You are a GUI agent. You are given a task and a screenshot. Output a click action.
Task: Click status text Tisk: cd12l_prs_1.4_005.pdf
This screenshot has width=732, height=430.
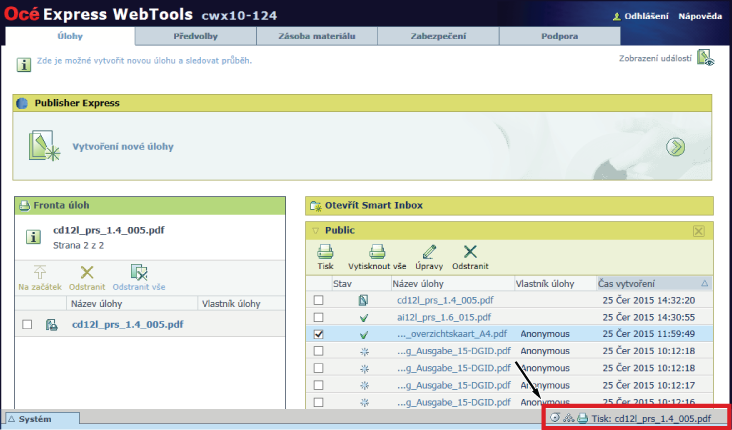coord(651,418)
